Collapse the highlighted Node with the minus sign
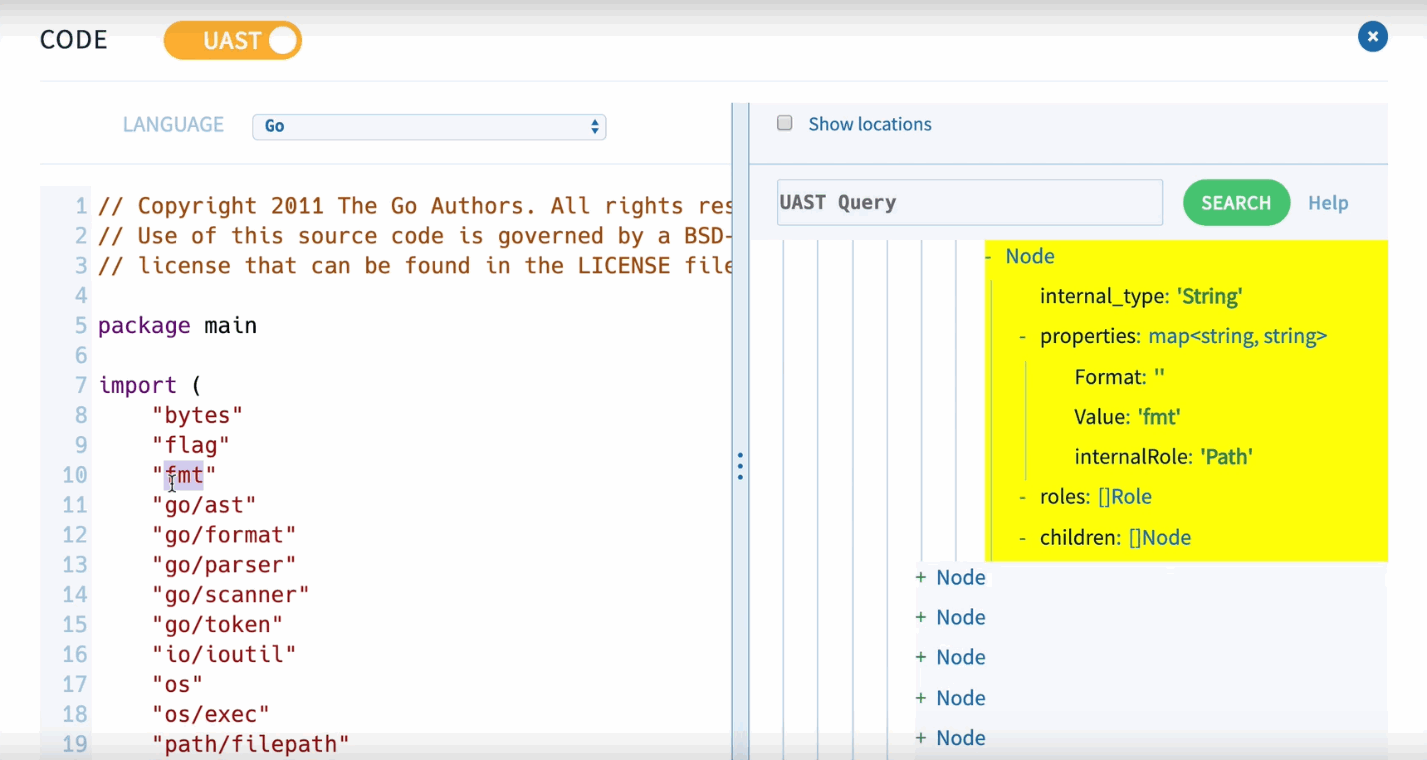The image size is (1427, 760). 988,256
